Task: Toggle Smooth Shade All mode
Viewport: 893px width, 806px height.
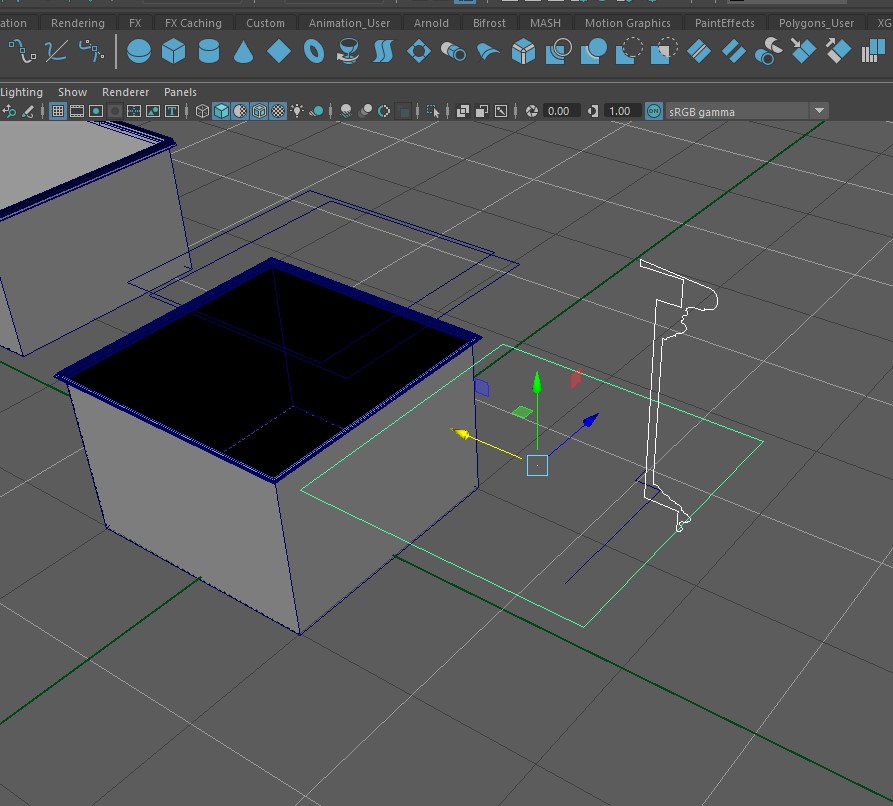Action: click(x=221, y=111)
